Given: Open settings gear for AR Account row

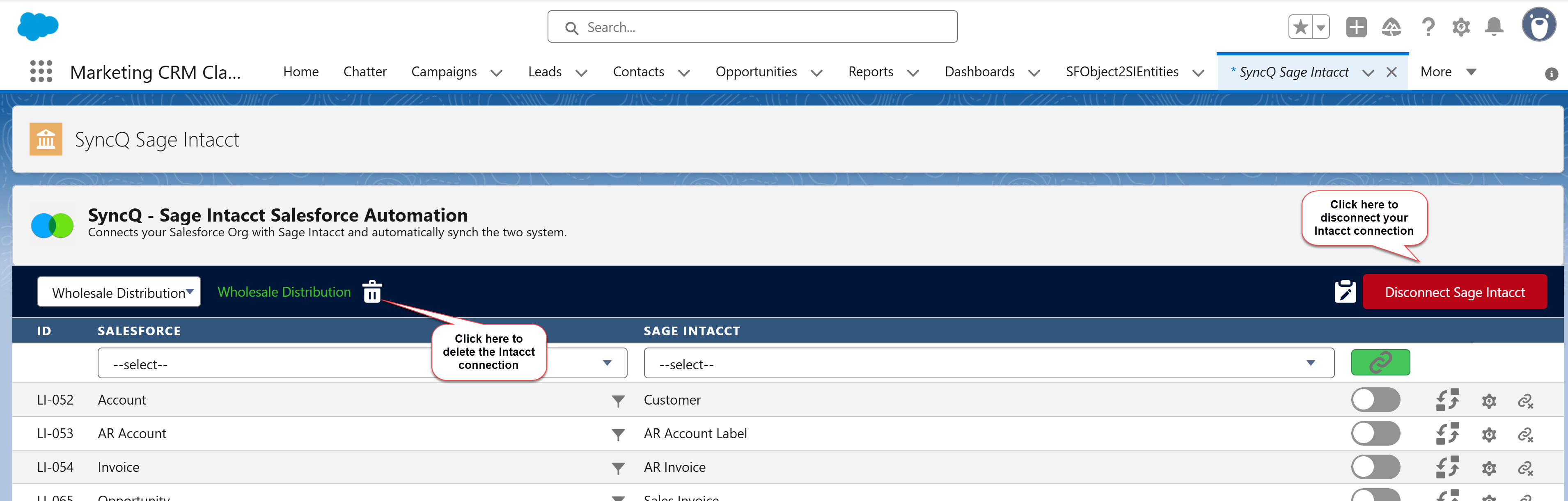Looking at the screenshot, I should [x=1489, y=435].
